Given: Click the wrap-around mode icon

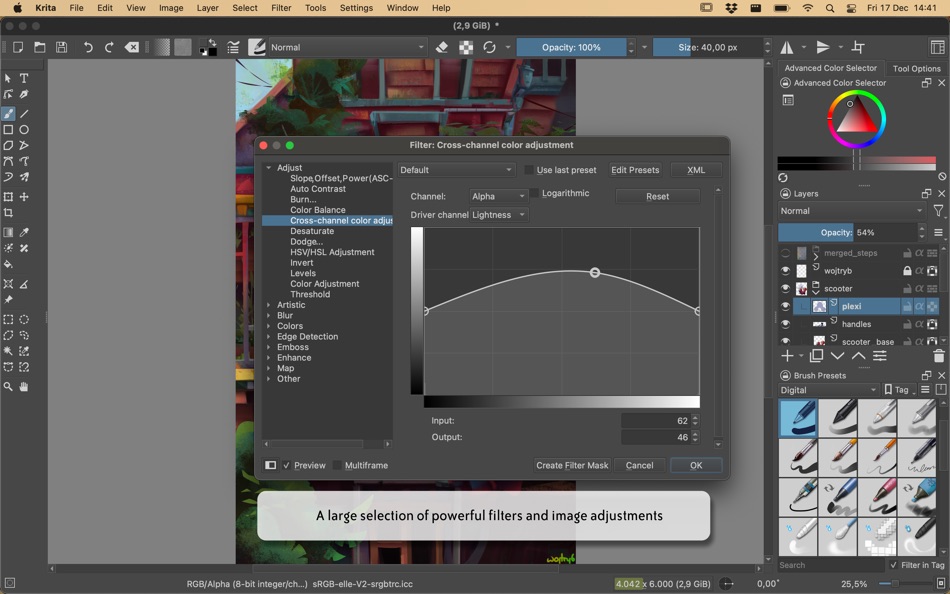Looking at the screenshot, I should click(858, 47).
